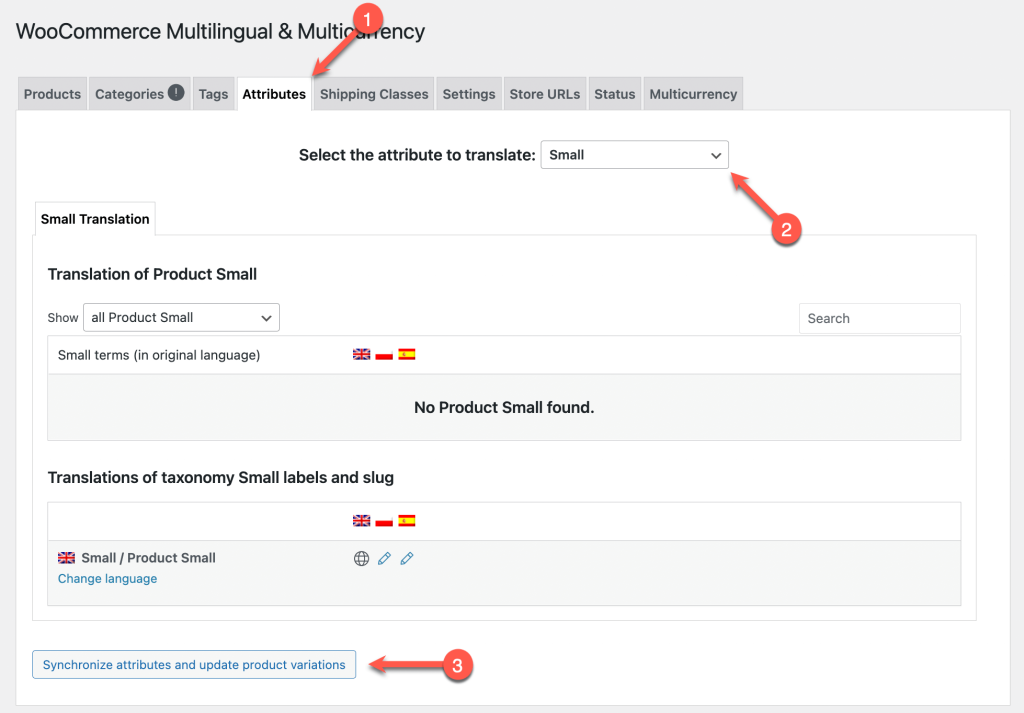Click UK flag beside Small / Product Small

pyautogui.click(x=66, y=558)
